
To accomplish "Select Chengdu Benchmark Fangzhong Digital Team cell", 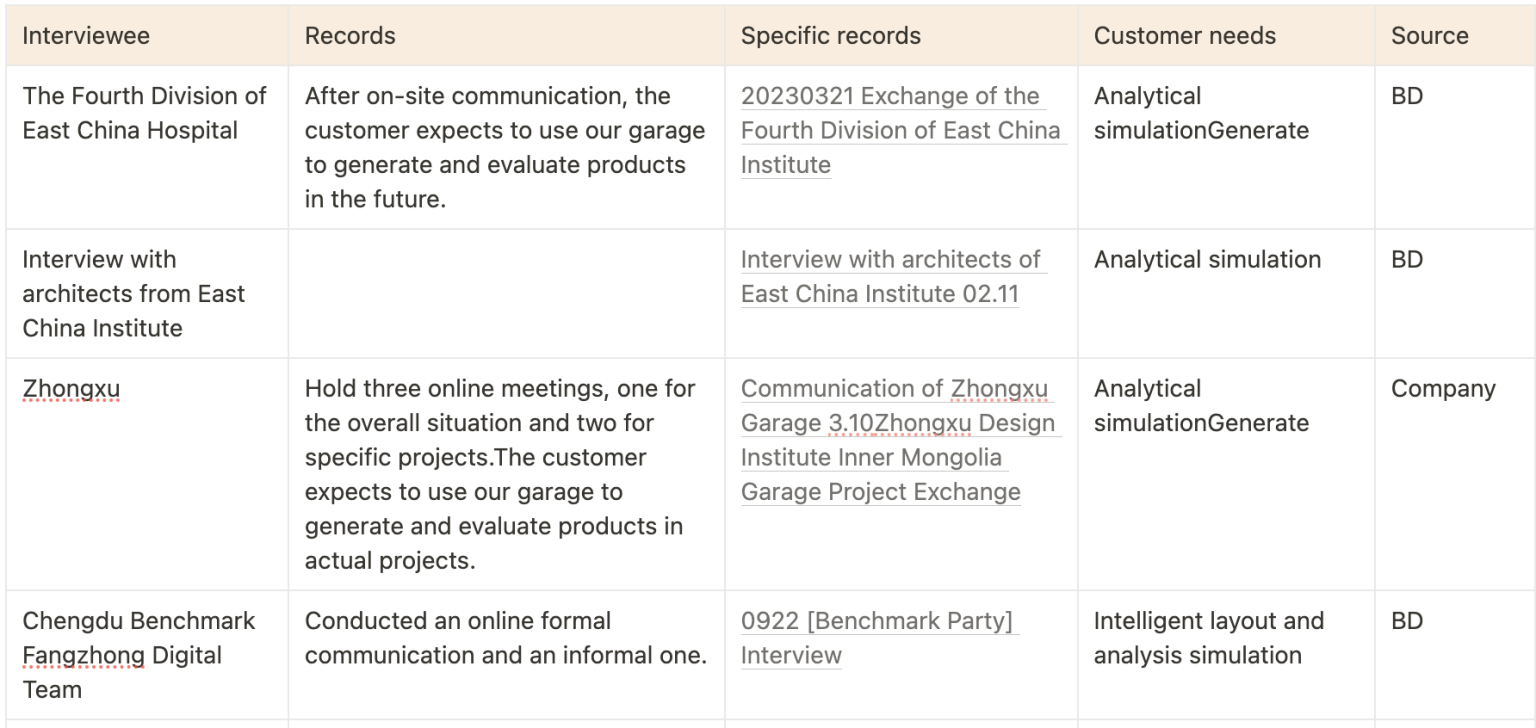I will [x=139, y=654].
